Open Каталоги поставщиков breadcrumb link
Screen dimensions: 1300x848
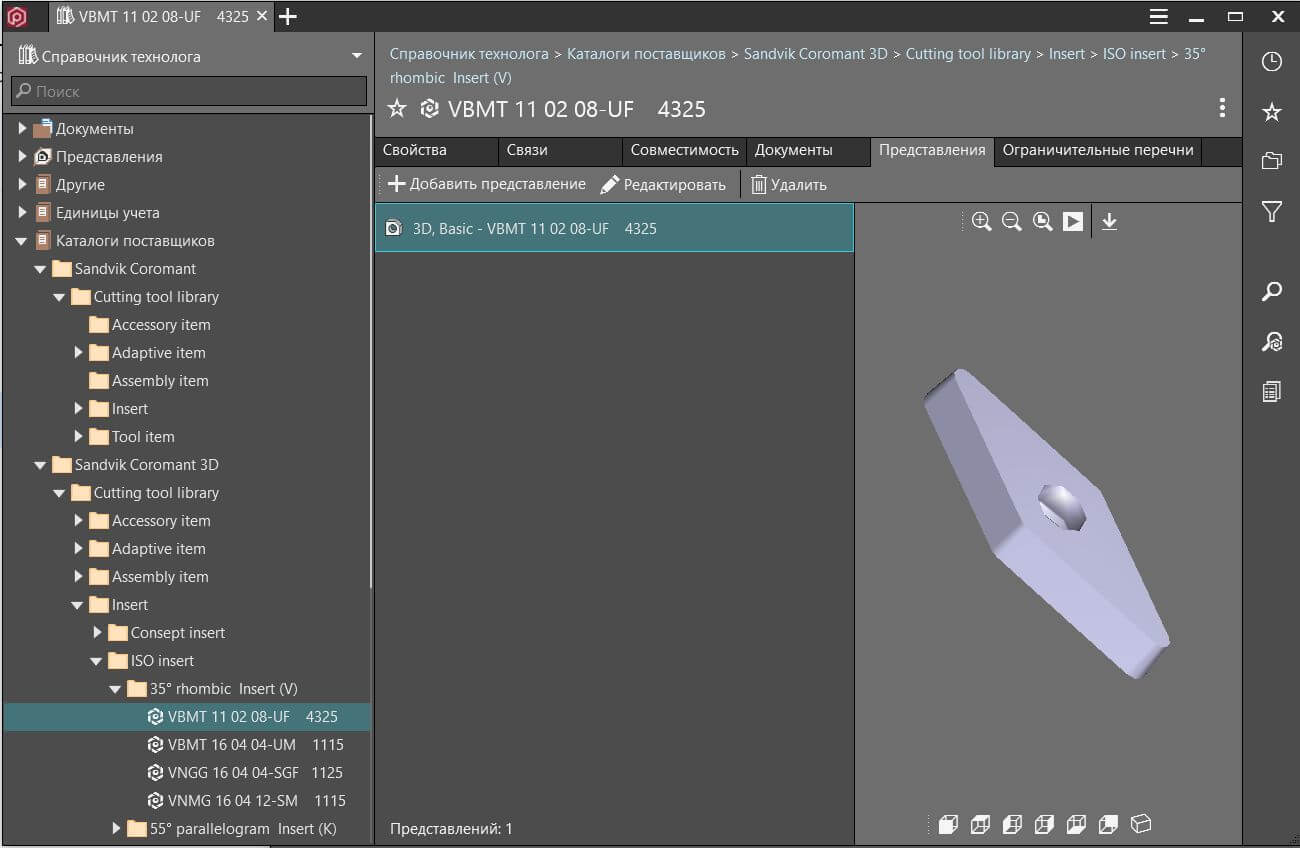[646, 54]
